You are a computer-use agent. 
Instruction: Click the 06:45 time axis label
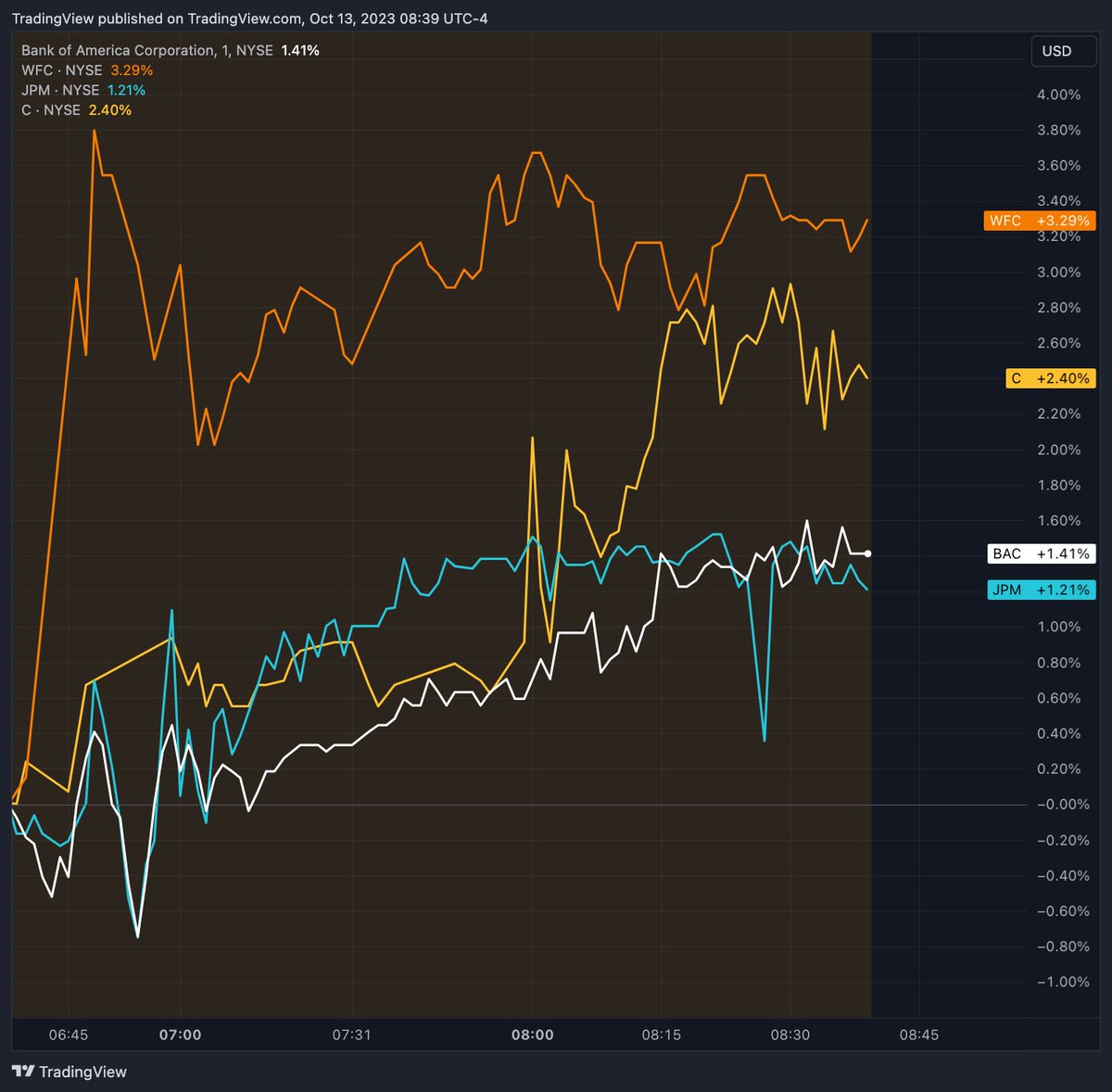69,1035
